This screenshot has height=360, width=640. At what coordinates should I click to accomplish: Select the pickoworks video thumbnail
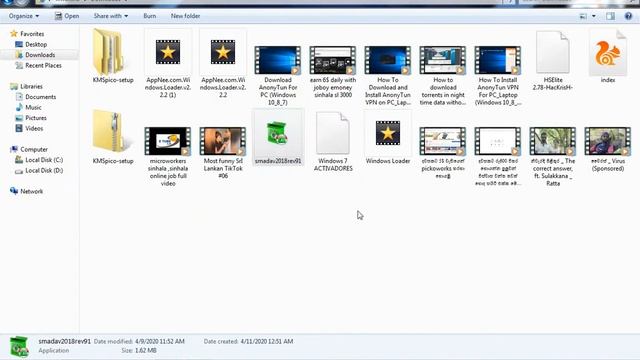[x=443, y=141]
